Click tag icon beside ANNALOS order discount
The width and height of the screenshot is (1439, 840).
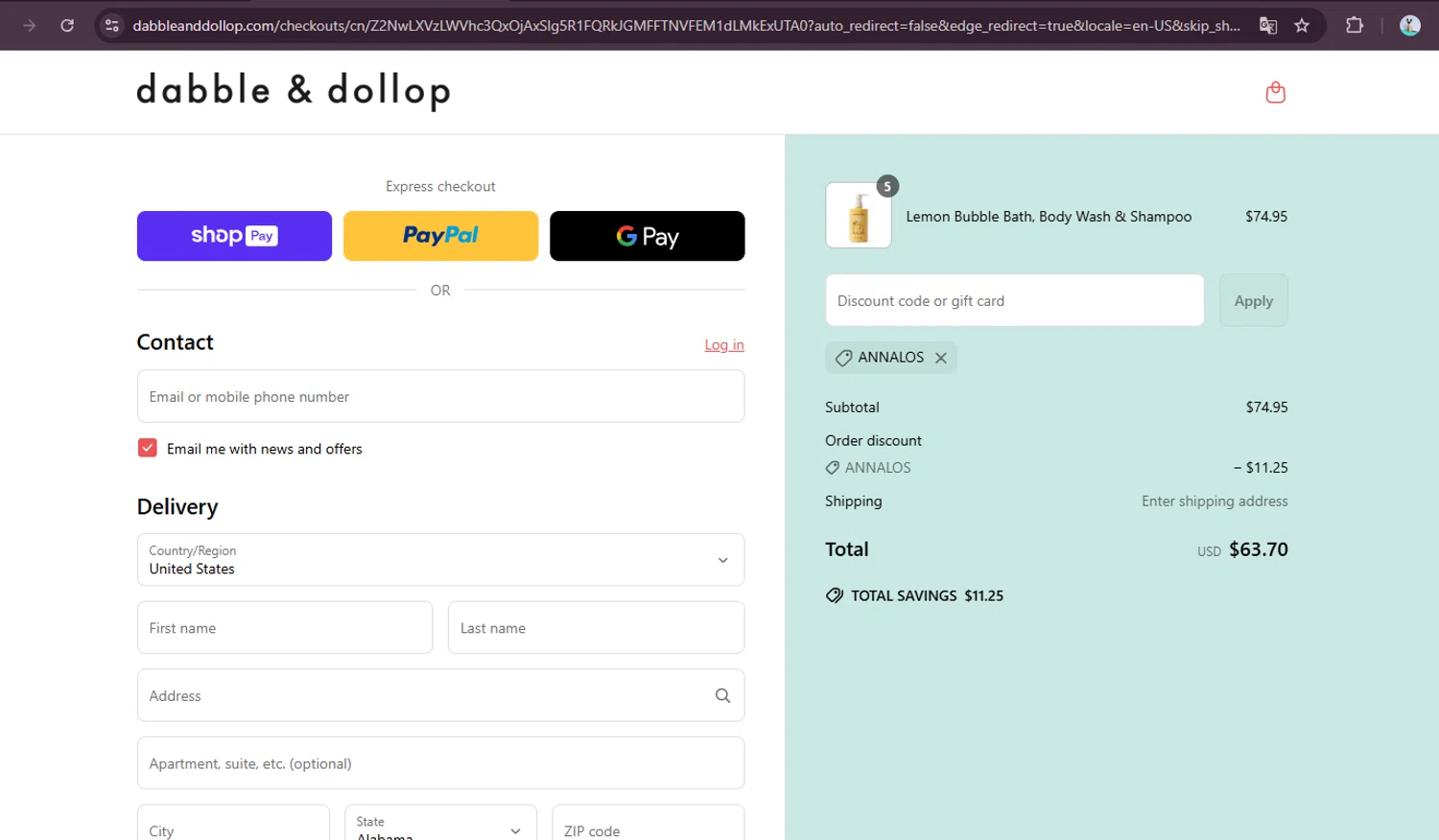pyautogui.click(x=832, y=468)
